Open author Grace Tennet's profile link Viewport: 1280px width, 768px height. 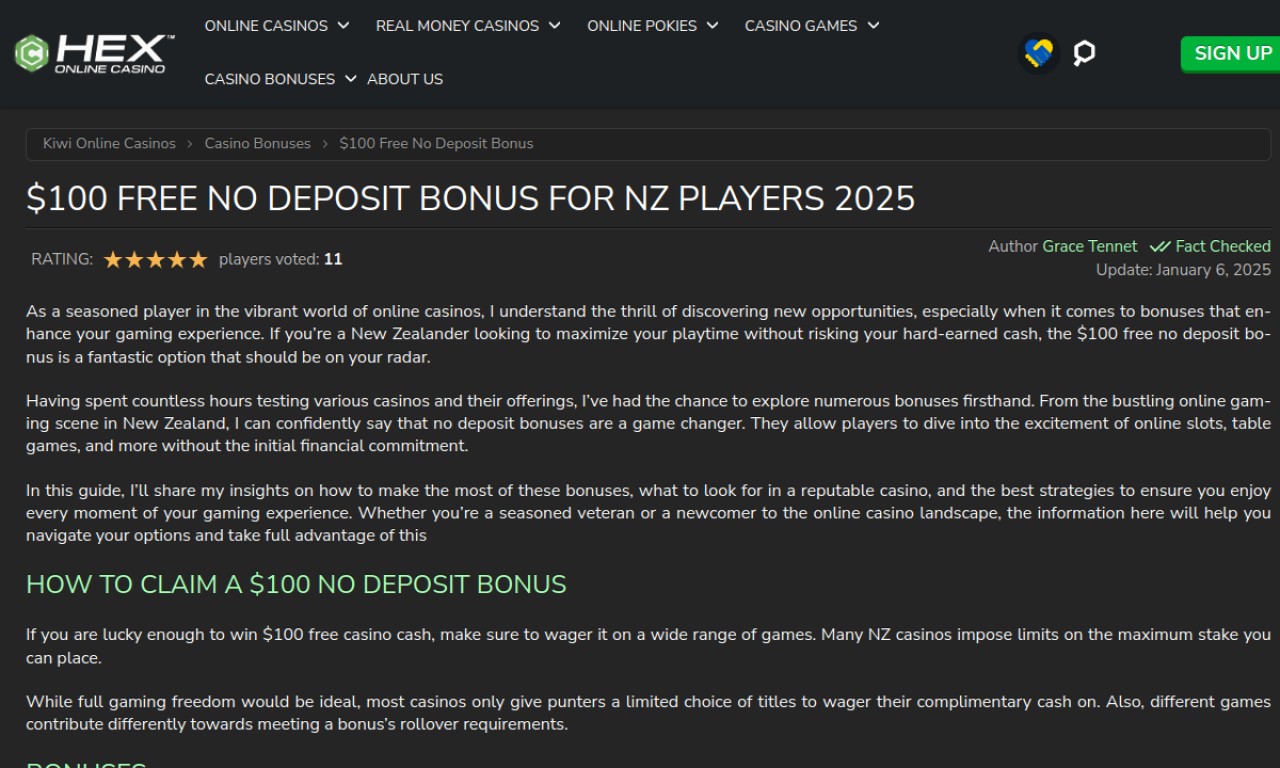[1089, 246]
